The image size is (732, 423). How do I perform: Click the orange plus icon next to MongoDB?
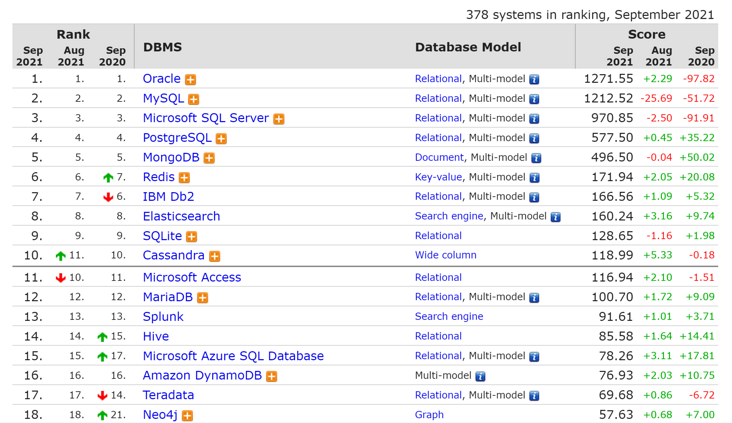click(209, 158)
